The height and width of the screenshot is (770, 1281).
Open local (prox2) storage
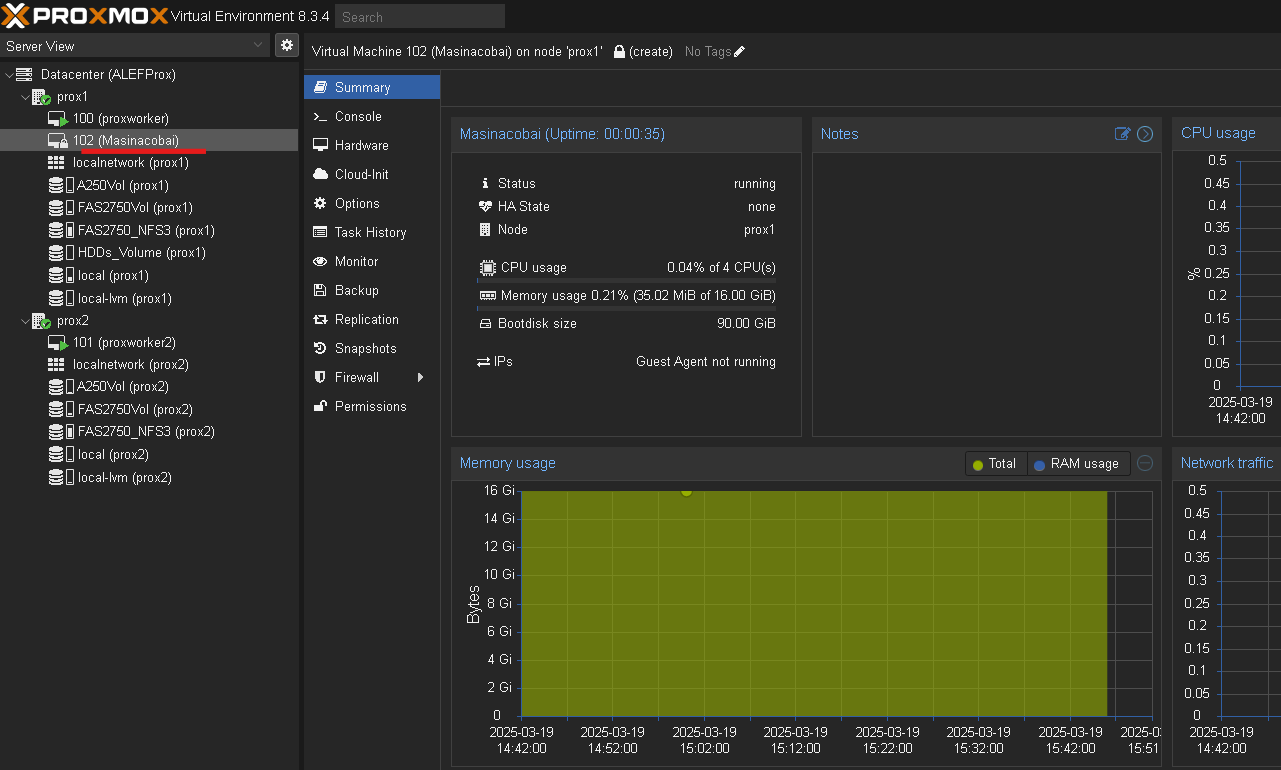(113, 454)
